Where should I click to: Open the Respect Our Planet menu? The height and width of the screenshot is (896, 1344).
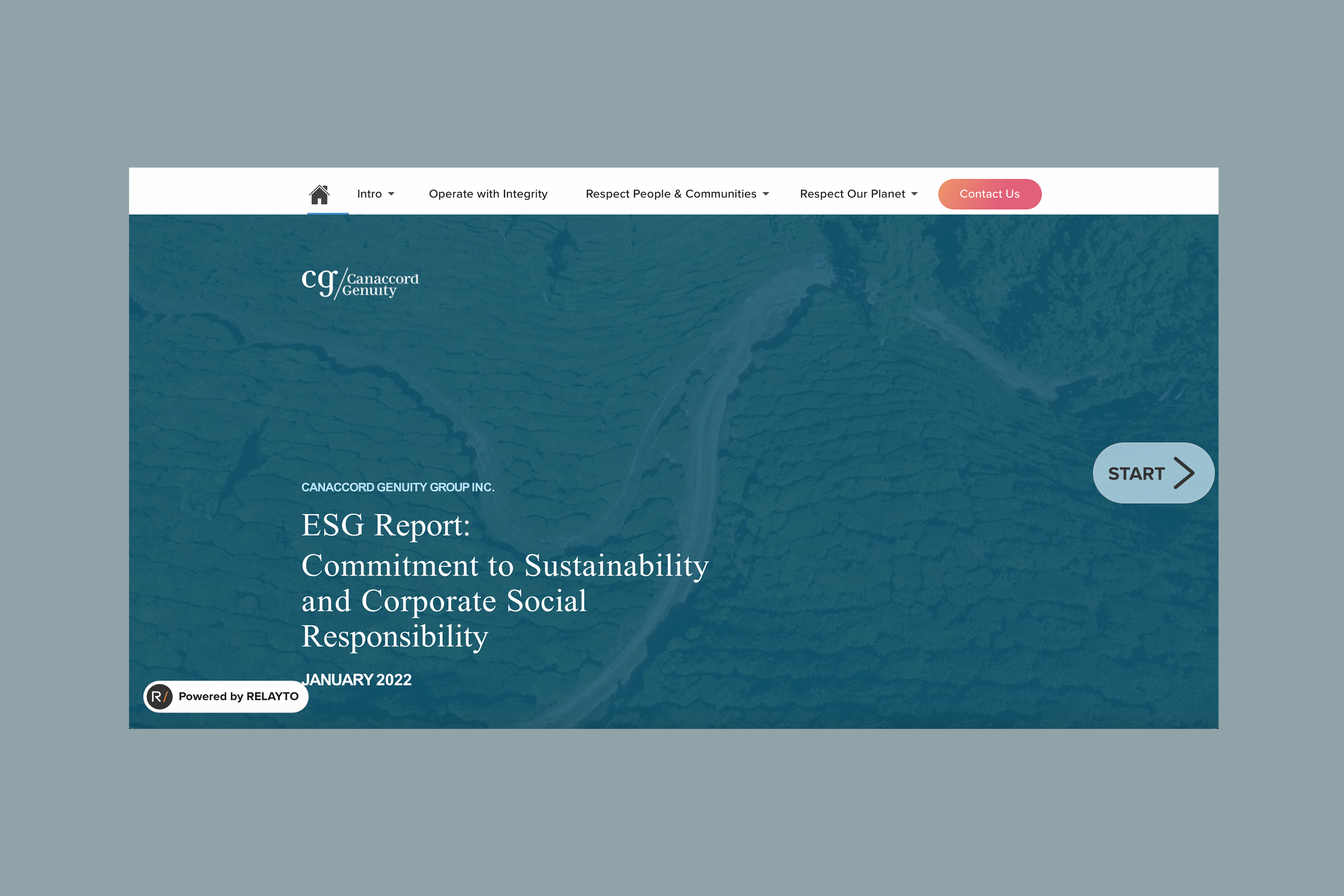click(x=852, y=194)
